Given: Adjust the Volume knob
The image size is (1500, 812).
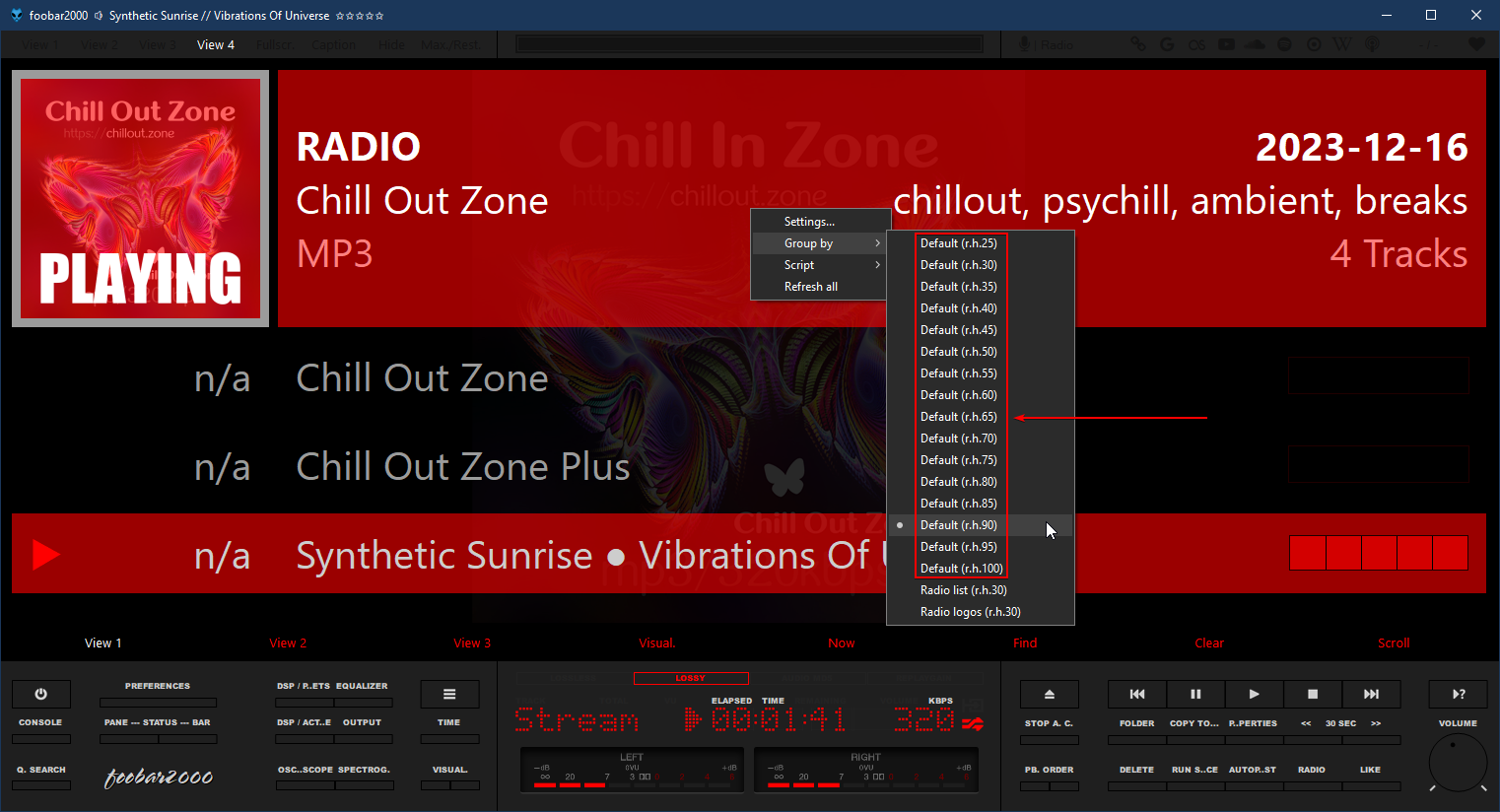Looking at the screenshot, I should click(1458, 762).
